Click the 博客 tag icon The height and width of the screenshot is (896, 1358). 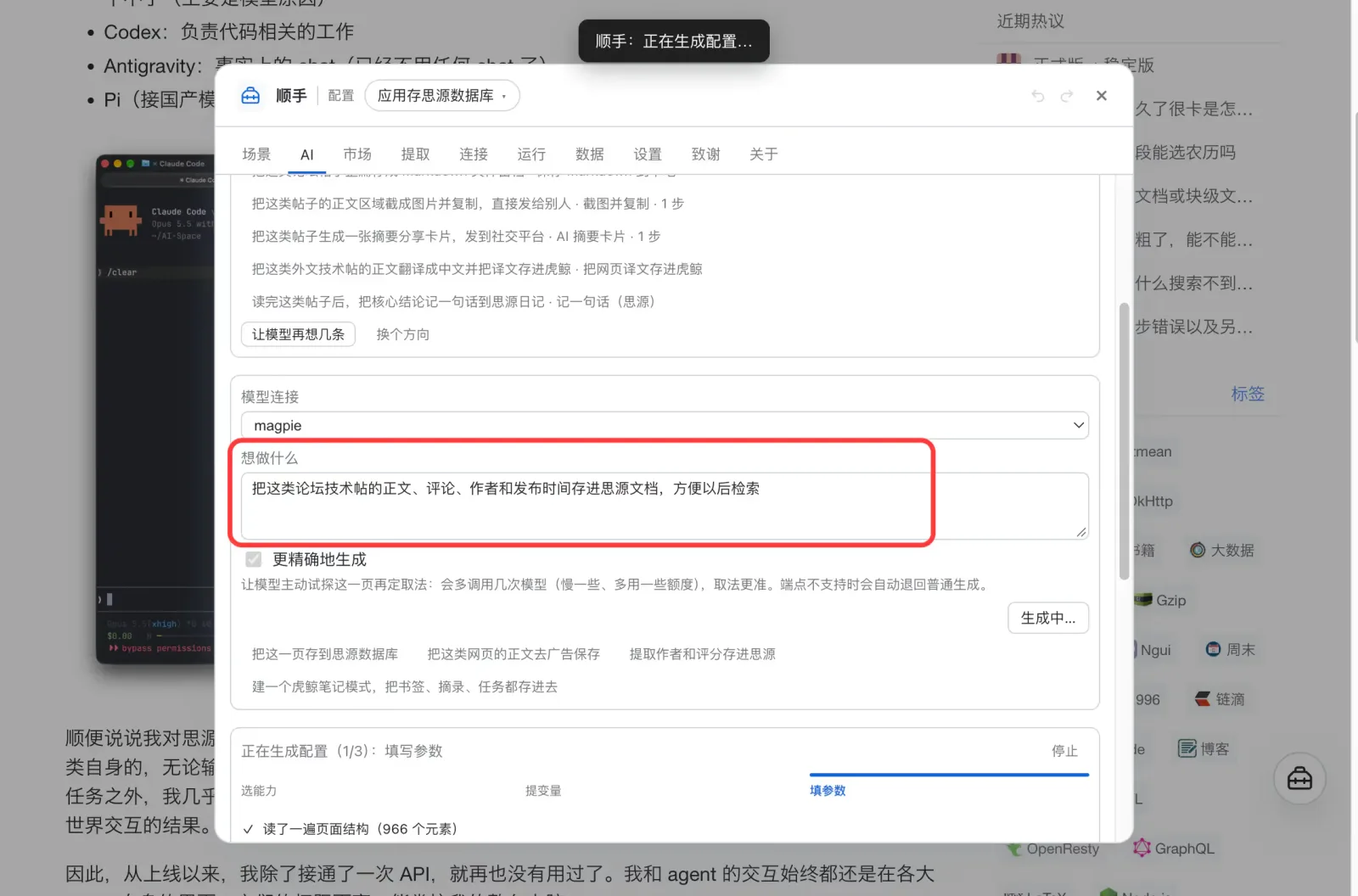click(x=1187, y=748)
